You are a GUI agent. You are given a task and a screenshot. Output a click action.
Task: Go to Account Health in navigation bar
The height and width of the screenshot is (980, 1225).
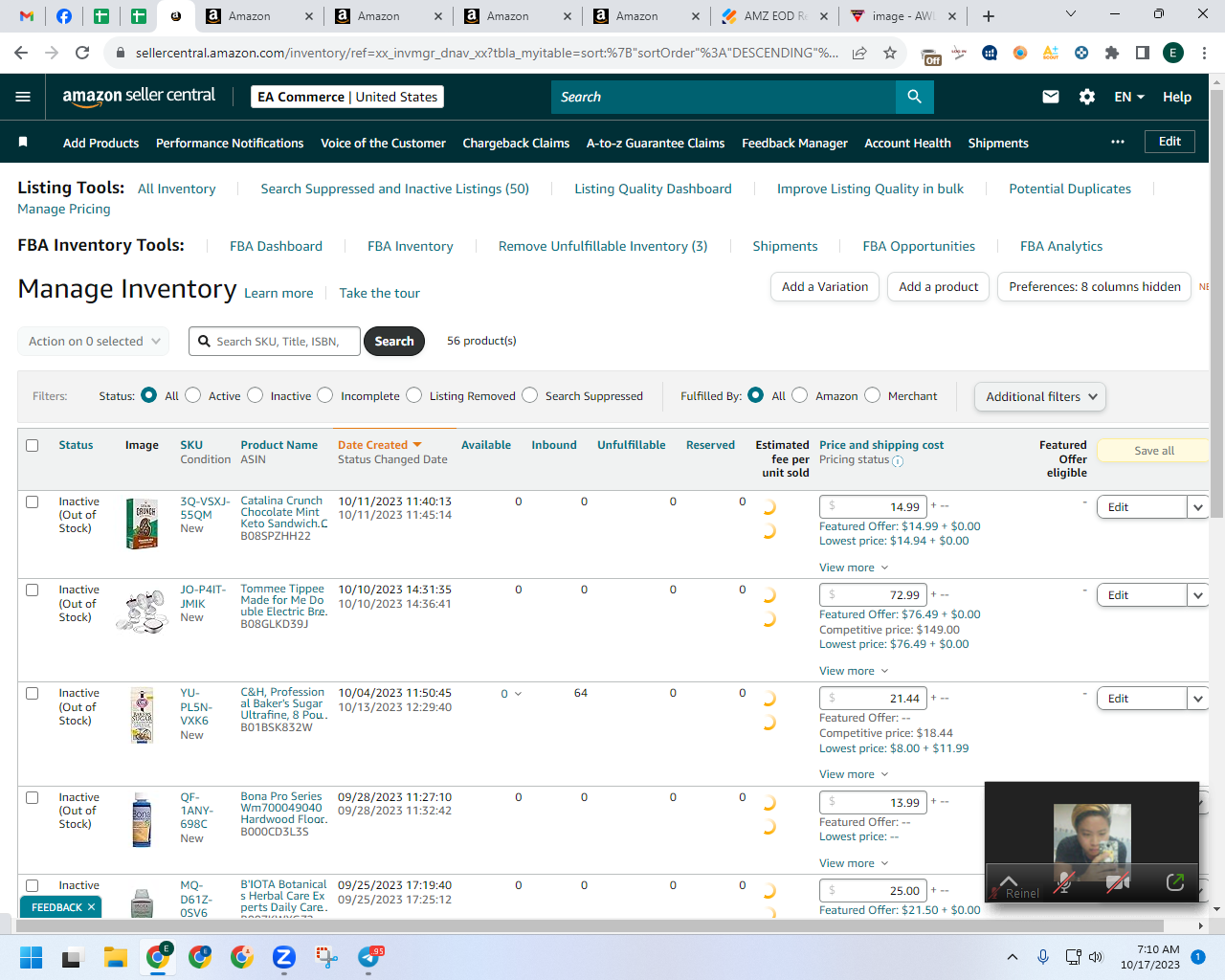pyautogui.click(x=907, y=143)
